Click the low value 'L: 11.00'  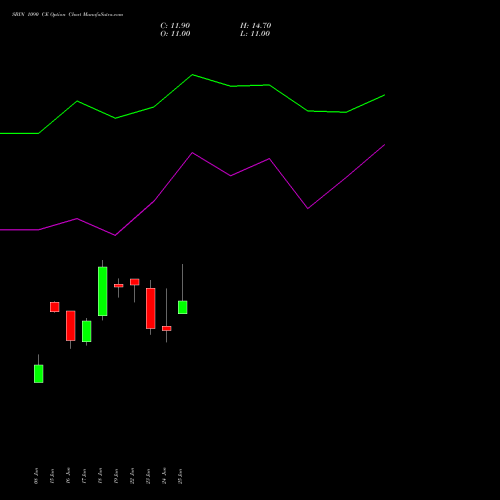tap(255, 34)
